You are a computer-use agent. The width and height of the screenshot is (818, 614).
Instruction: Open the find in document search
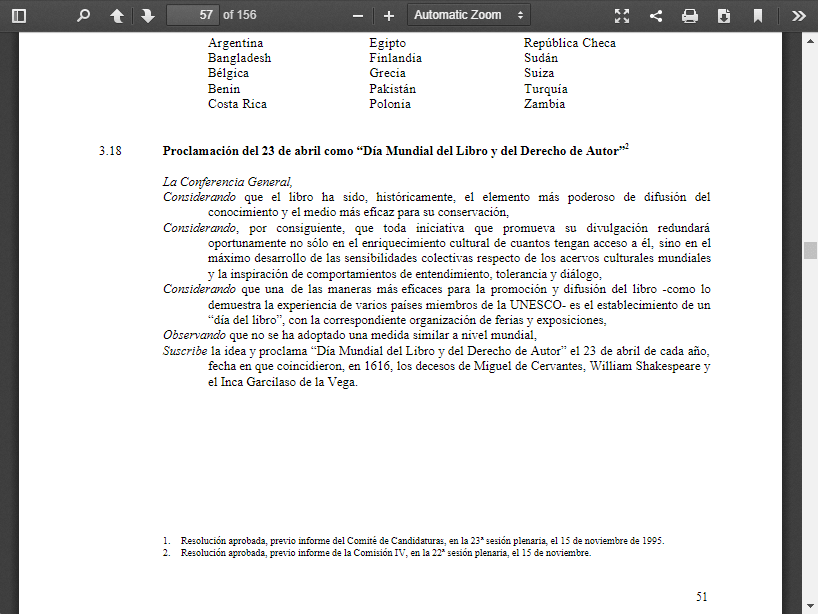(x=83, y=16)
